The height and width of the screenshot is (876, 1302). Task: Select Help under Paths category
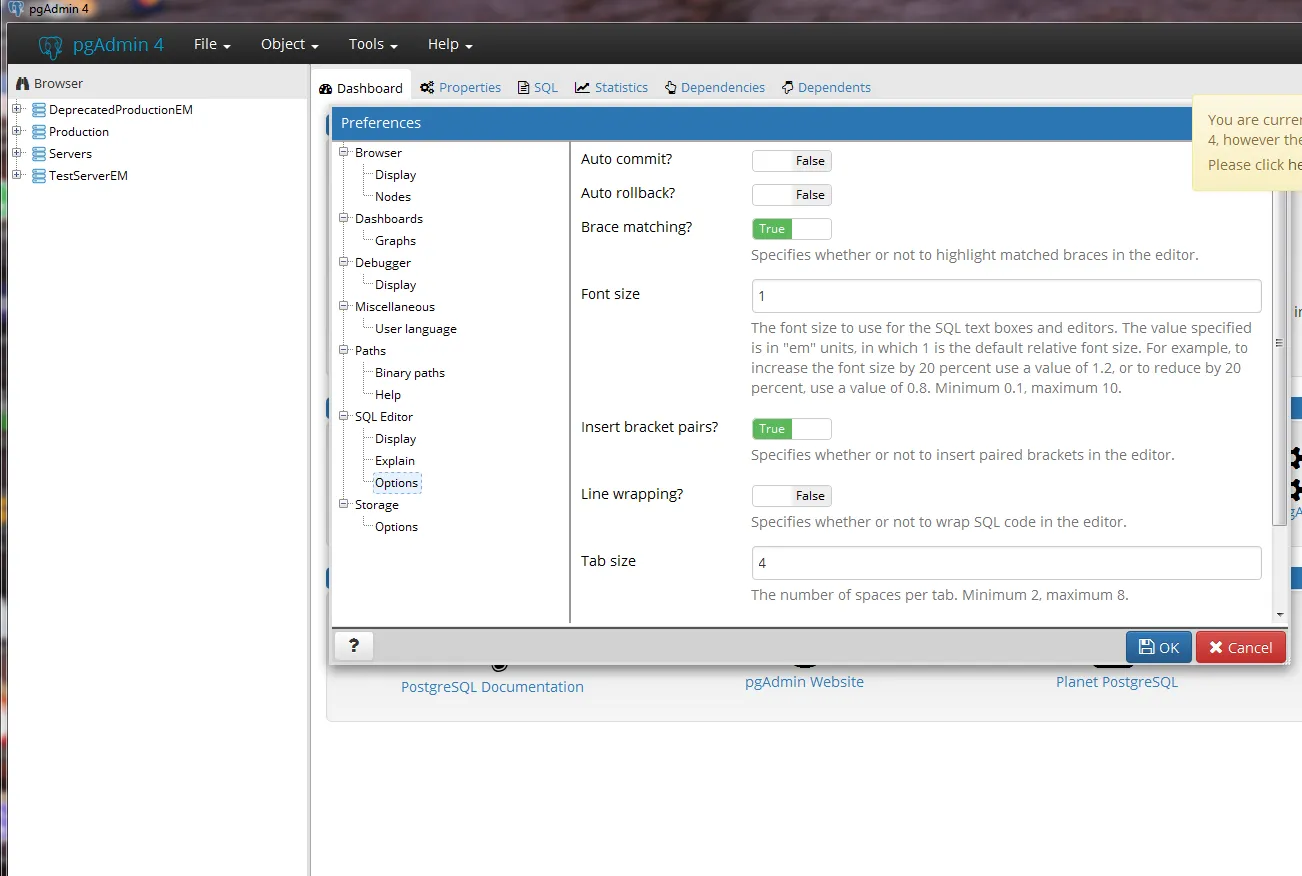[388, 395]
